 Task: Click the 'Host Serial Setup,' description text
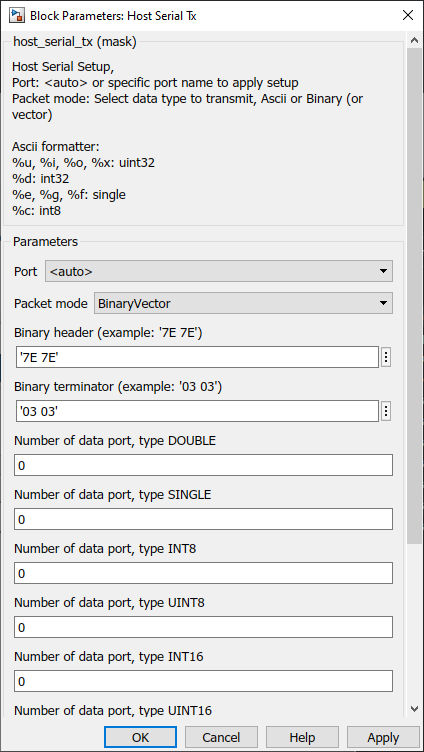click(63, 67)
